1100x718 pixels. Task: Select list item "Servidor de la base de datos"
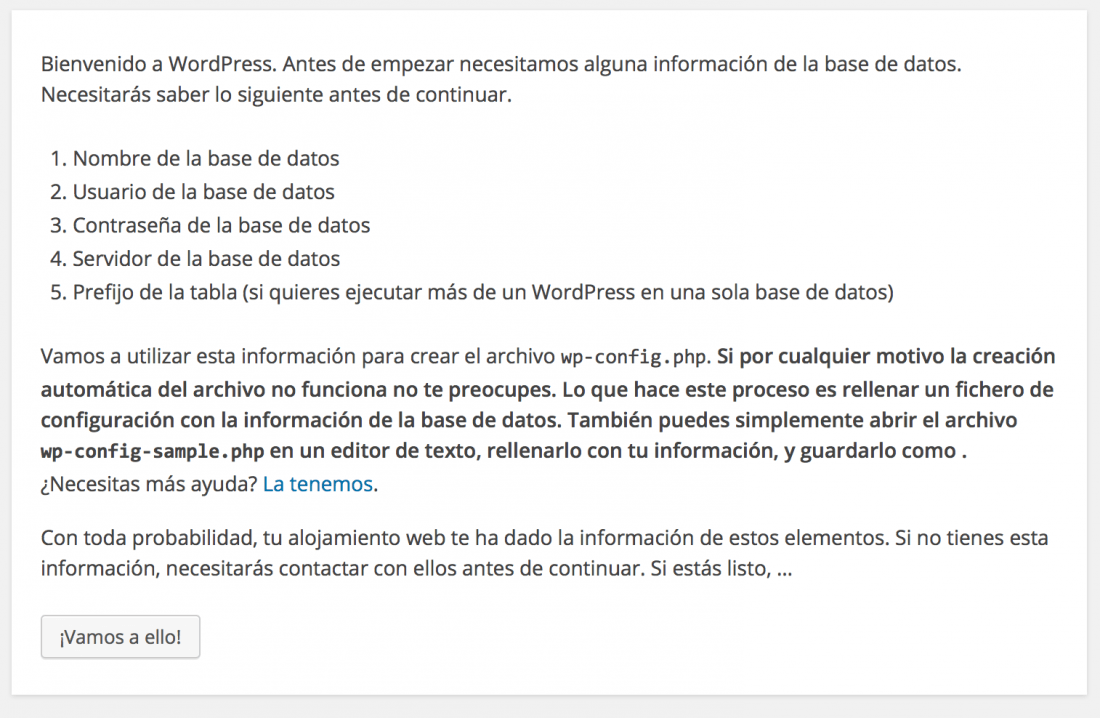(206, 259)
